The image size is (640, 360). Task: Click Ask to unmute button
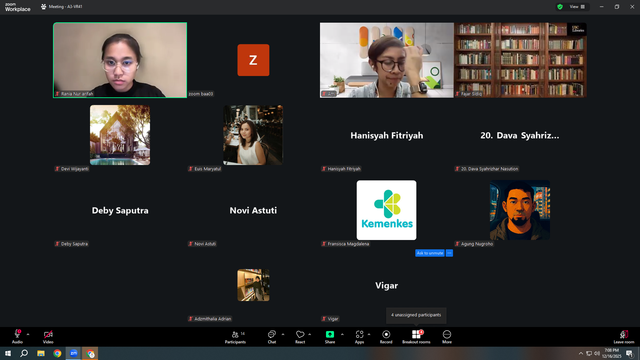tap(430, 253)
